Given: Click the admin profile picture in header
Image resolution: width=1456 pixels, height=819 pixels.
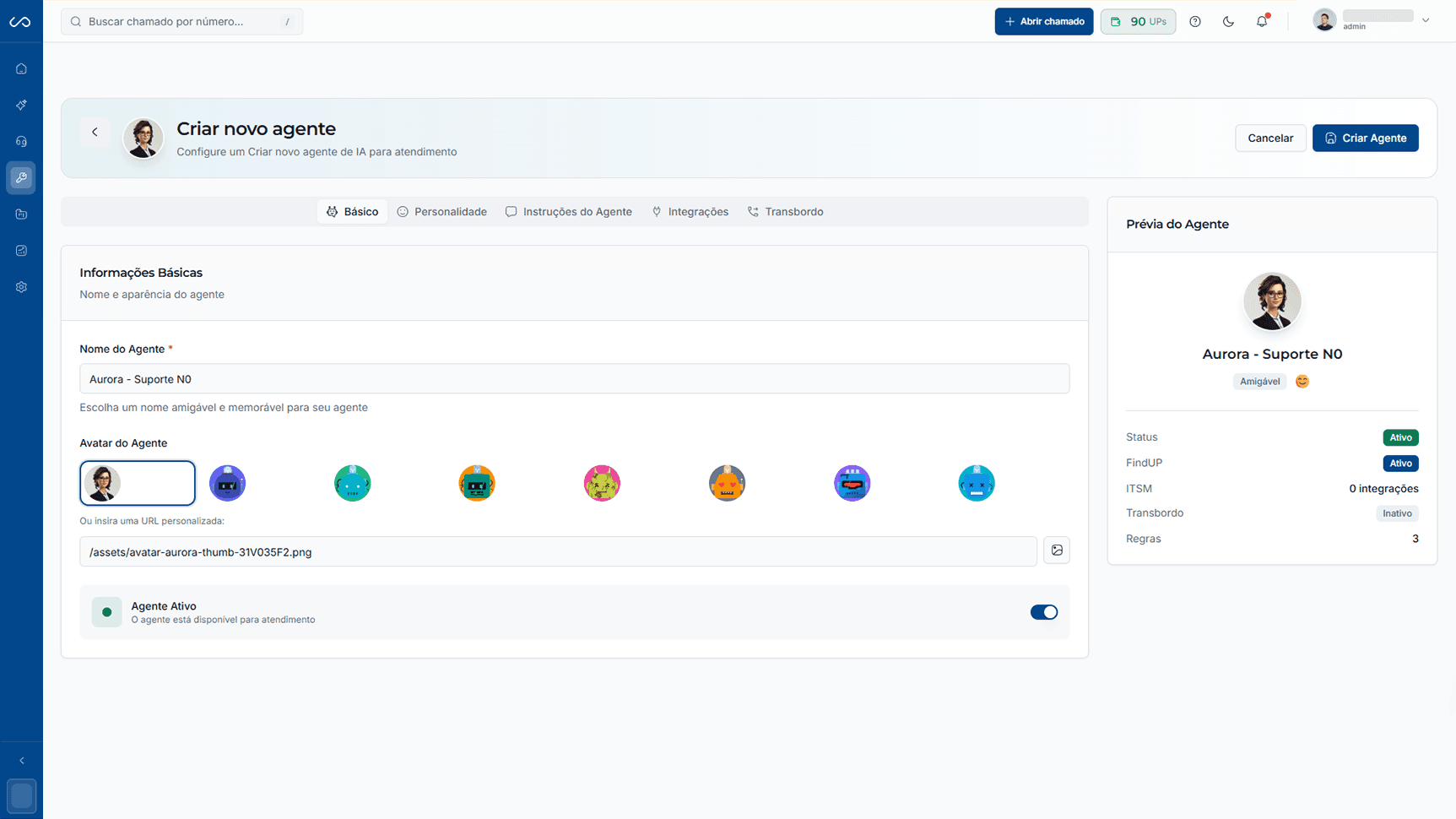Looking at the screenshot, I should [1324, 20].
